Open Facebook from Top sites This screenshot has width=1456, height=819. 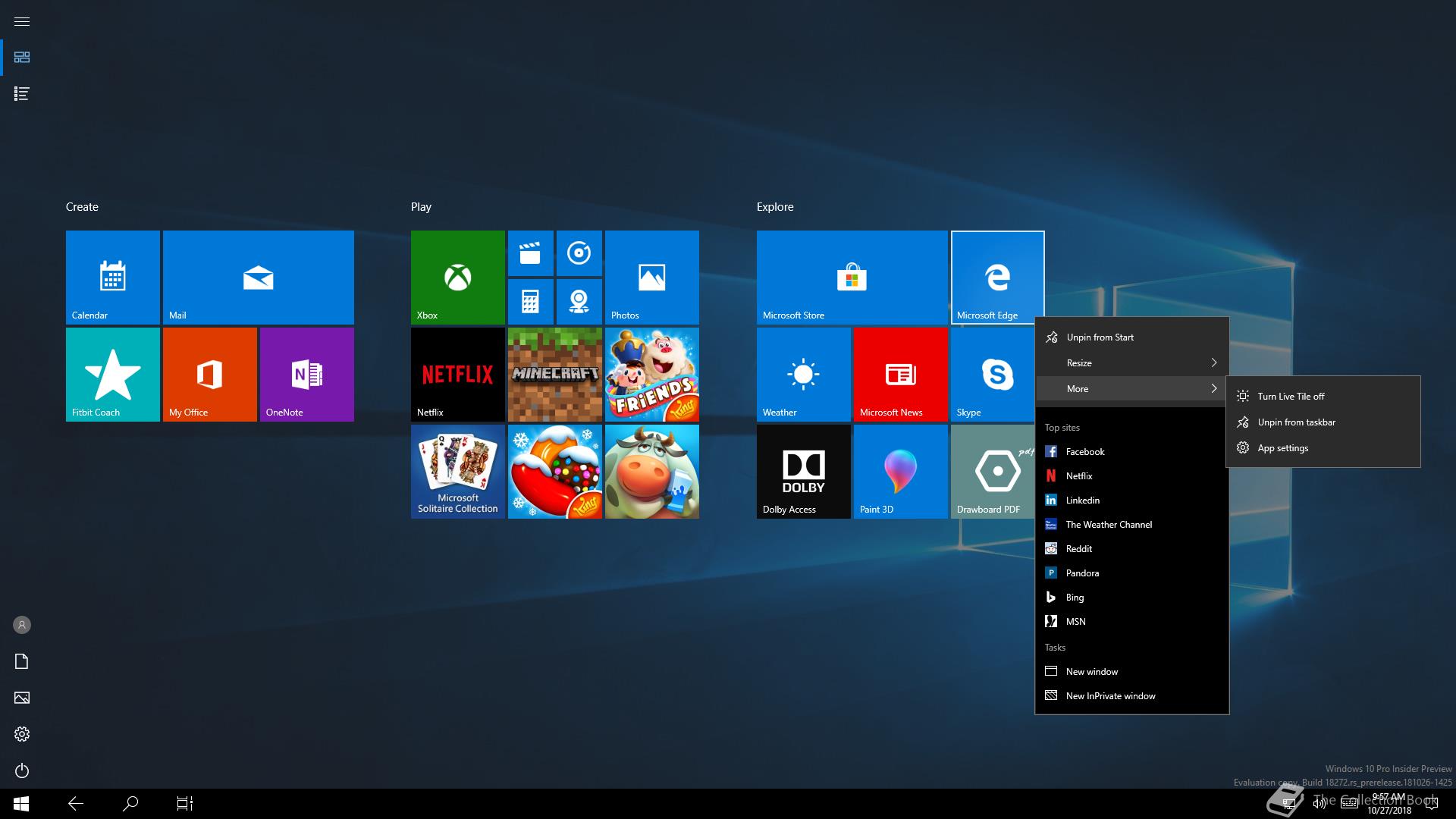pos(1131,452)
